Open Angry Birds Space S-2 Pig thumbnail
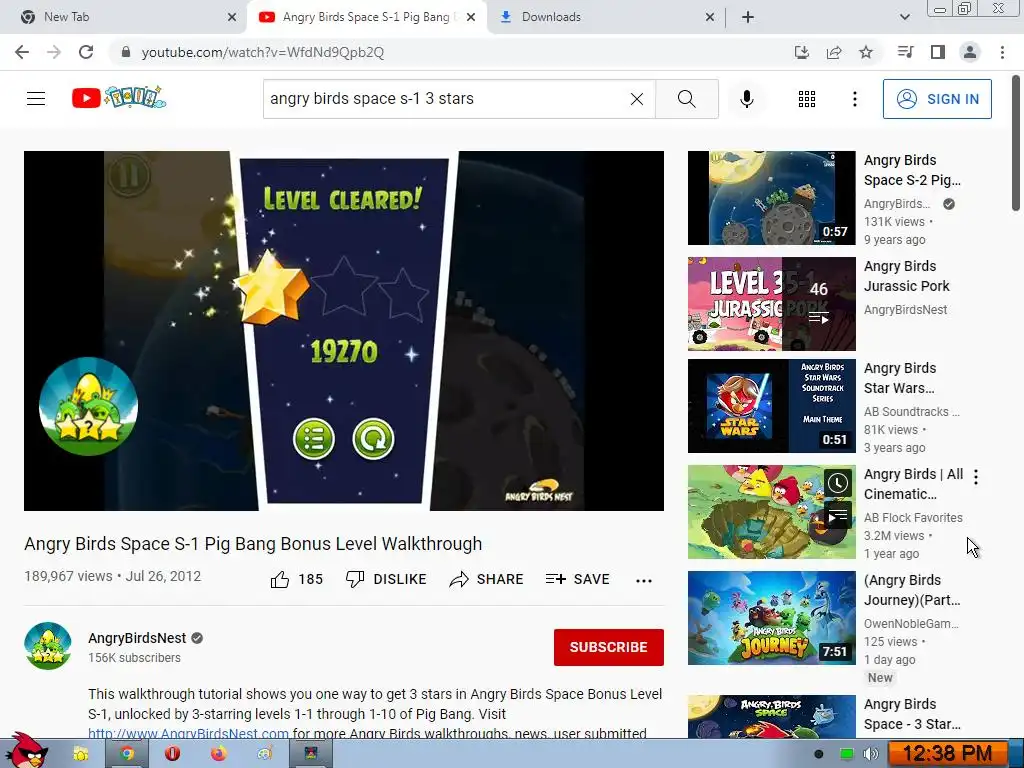The height and width of the screenshot is (768, 1024). pyautogui.click(x=771, y=198)
